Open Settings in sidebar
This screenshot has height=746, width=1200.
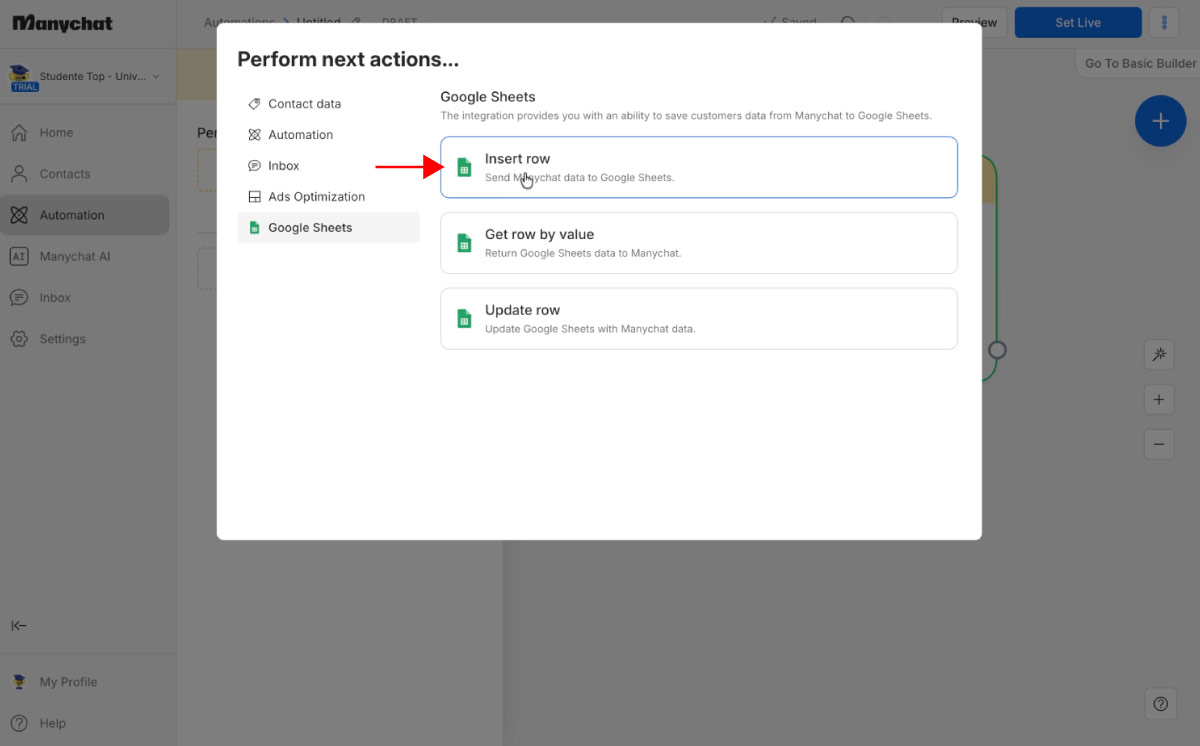(x=85, y=339)
